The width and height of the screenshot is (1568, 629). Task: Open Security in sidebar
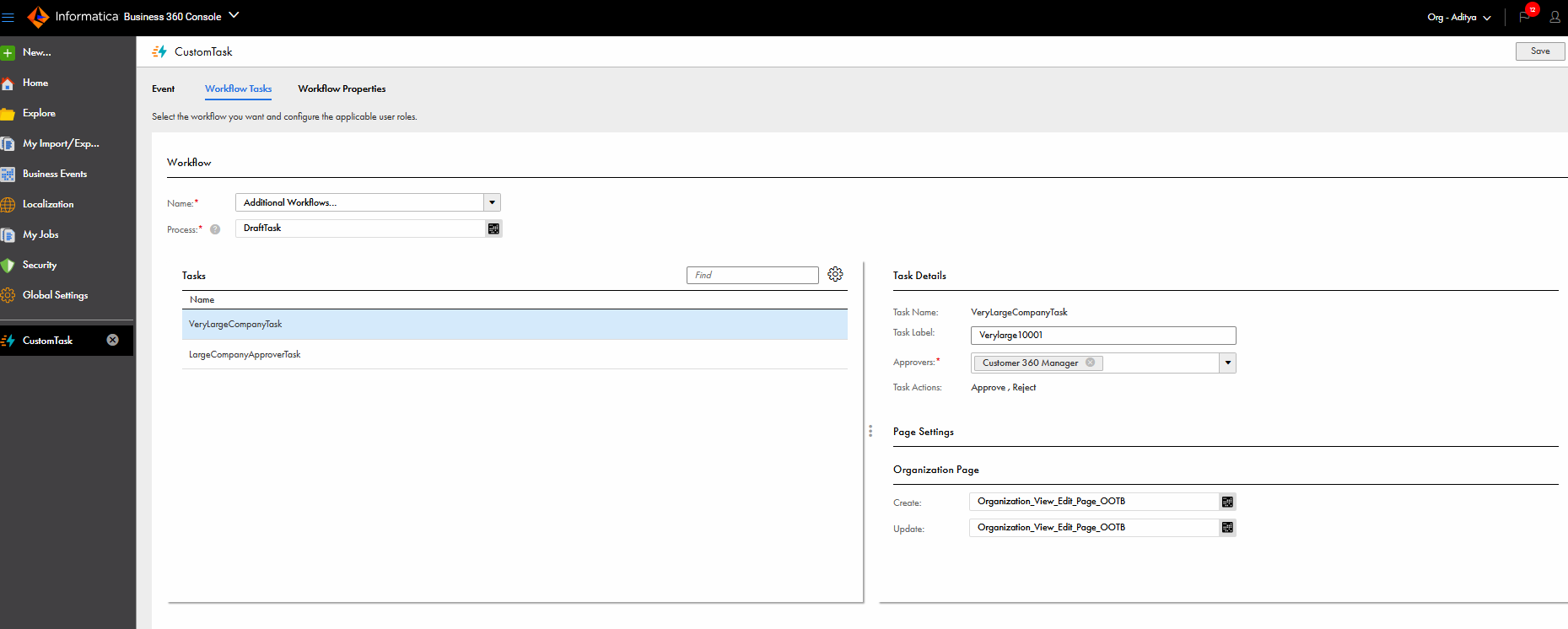pos(40,265)
